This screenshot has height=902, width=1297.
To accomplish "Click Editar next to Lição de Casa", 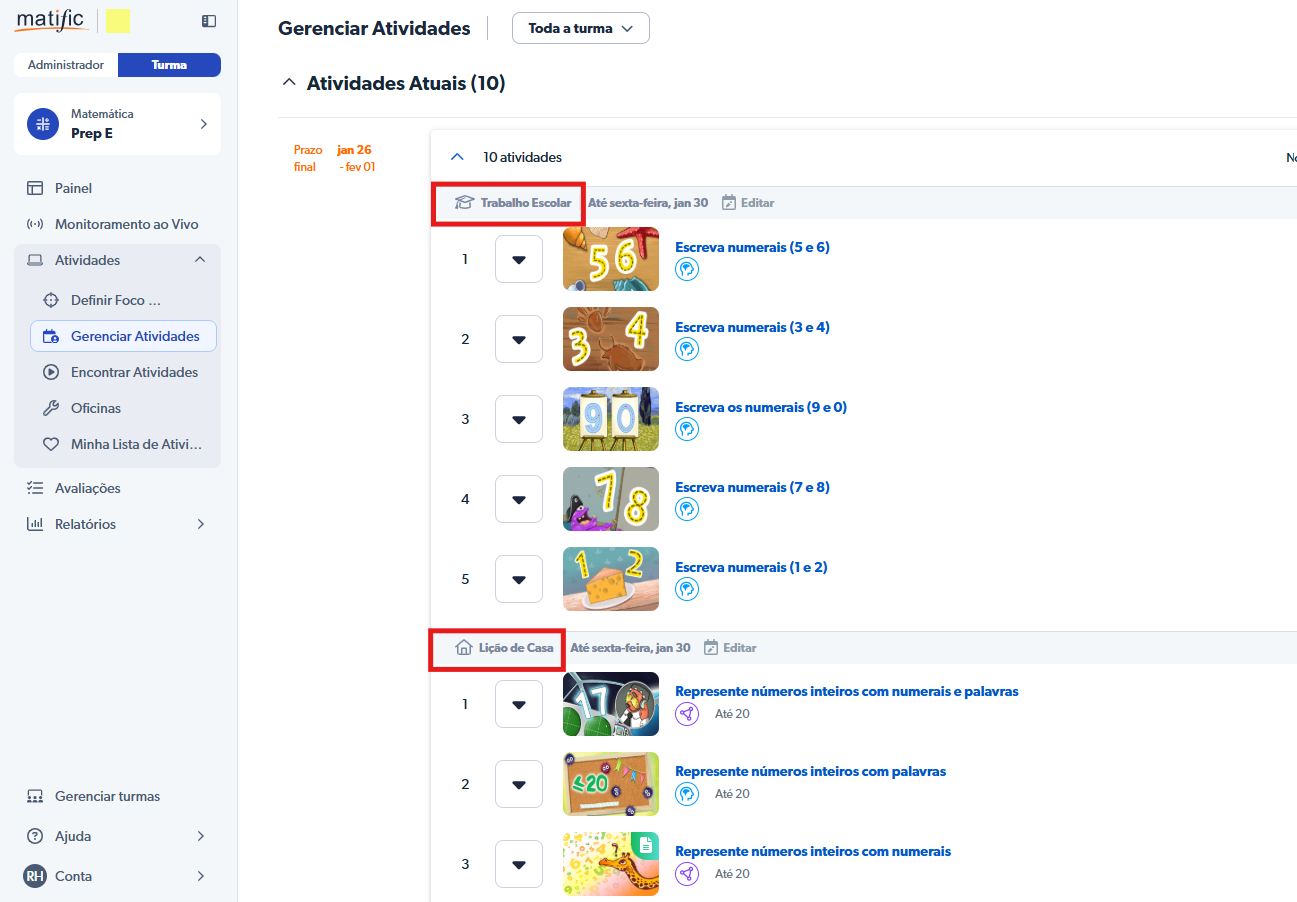I will [739, 647].
